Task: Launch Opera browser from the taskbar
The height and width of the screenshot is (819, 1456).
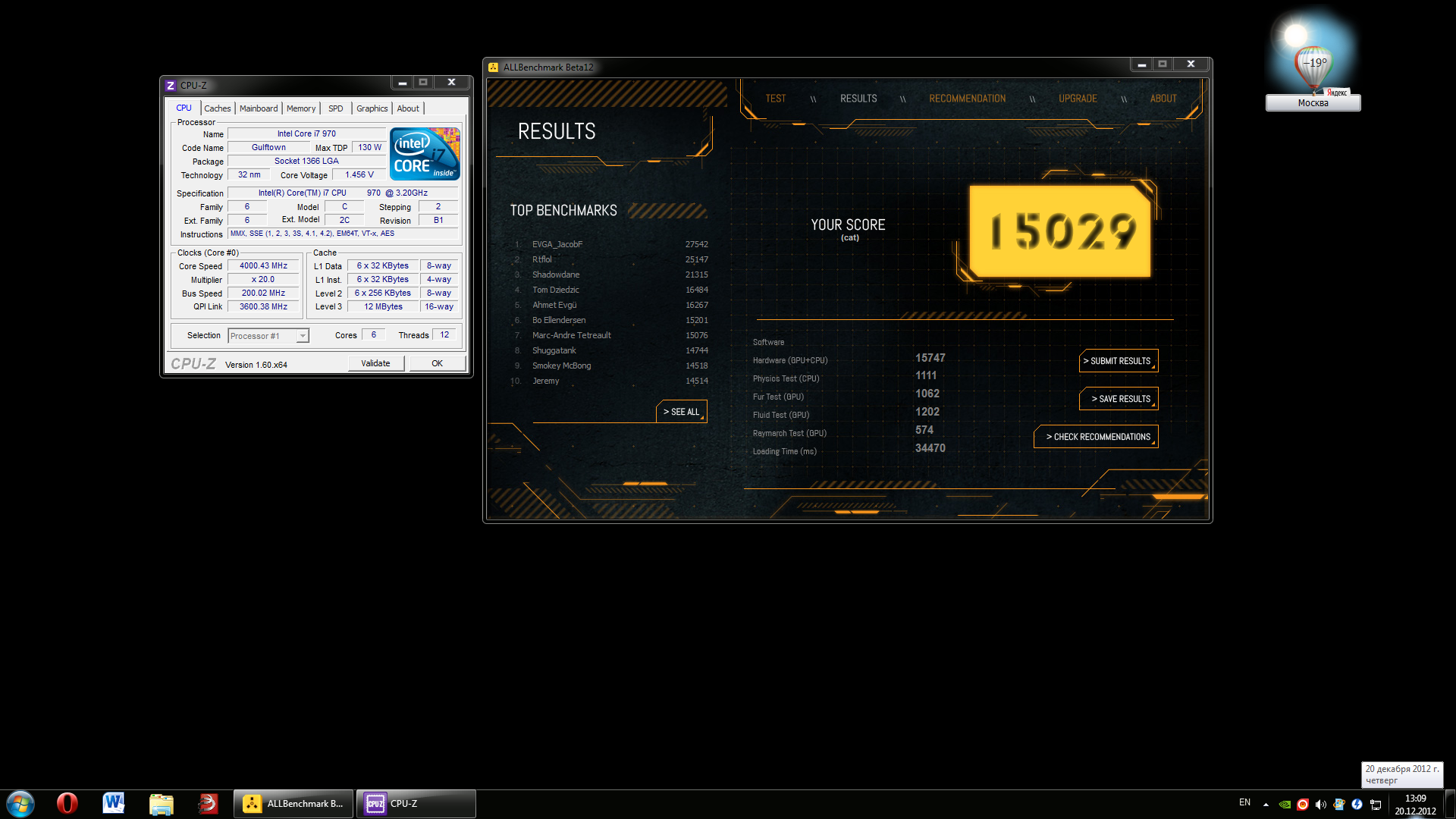Action: (x=67, y=804)
